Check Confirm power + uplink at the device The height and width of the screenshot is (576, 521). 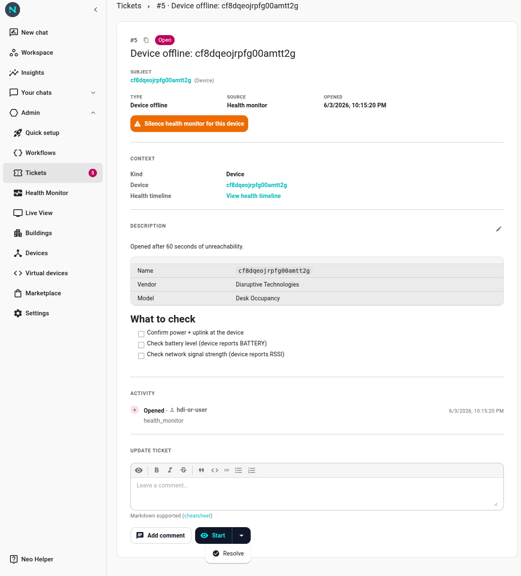pos(141,334)
